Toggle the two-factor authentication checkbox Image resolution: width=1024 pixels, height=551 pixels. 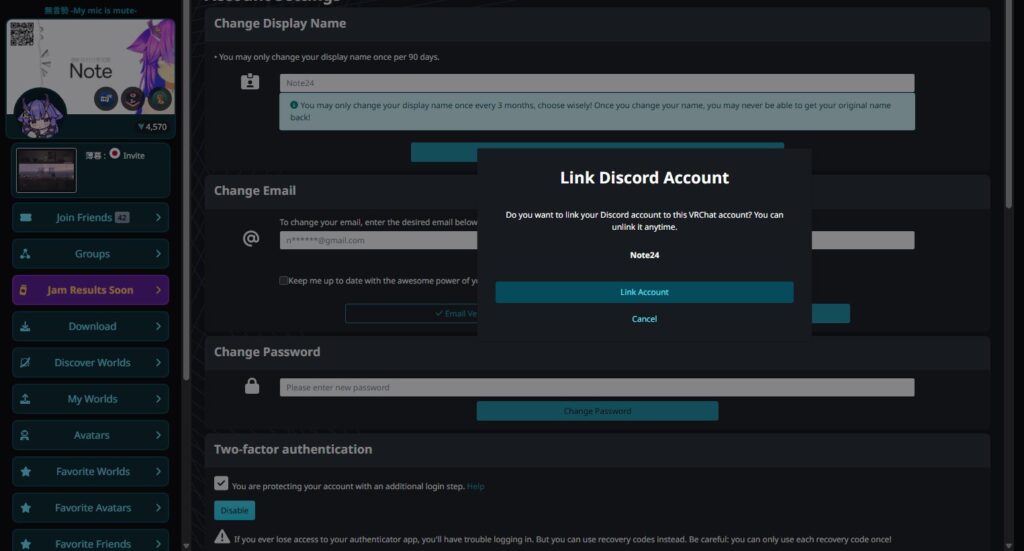pyautogui.click(x=221, y=483)
